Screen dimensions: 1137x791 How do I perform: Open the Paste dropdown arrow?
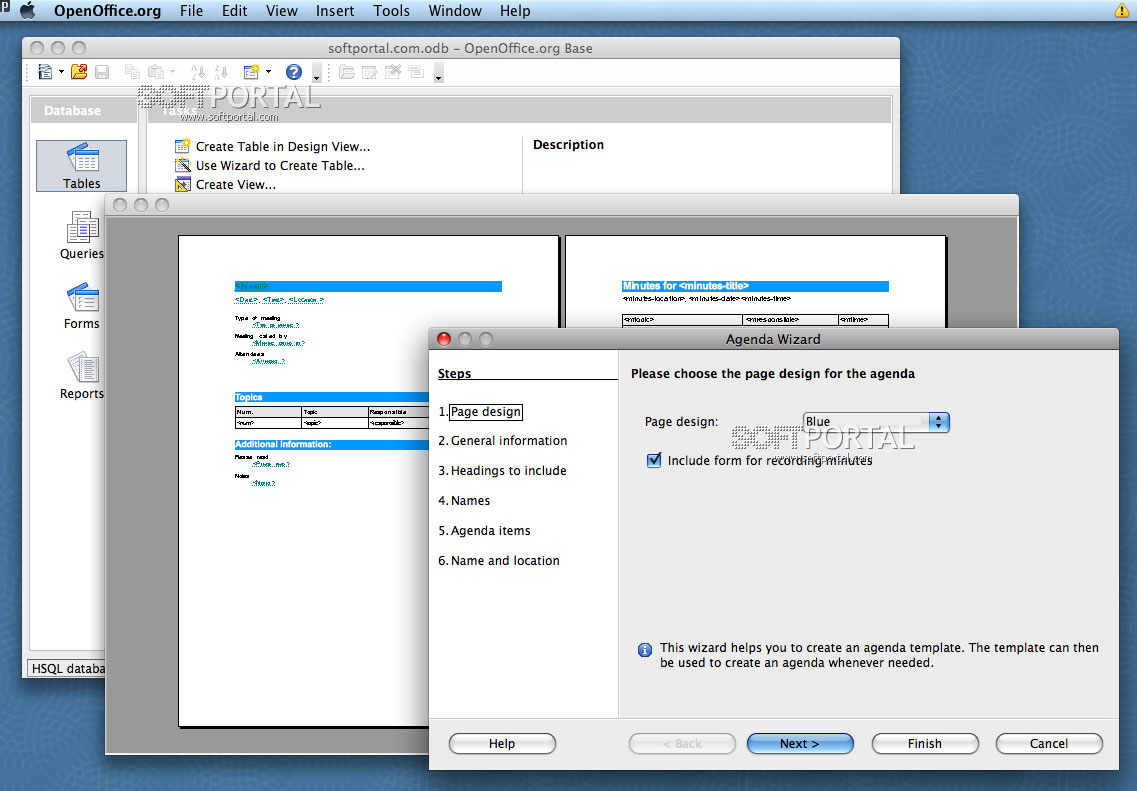tap(172, 72)
